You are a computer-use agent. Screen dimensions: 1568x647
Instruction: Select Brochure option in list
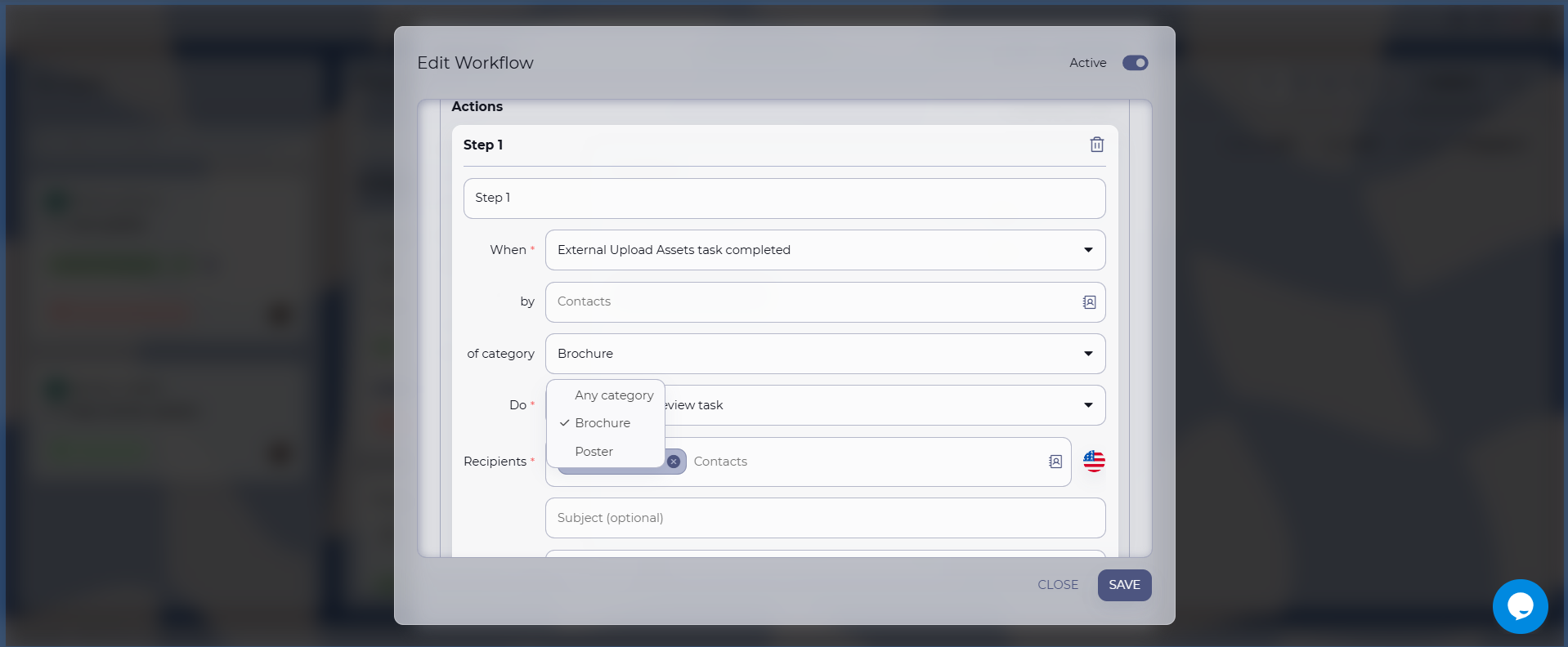[x=606, y=423]
